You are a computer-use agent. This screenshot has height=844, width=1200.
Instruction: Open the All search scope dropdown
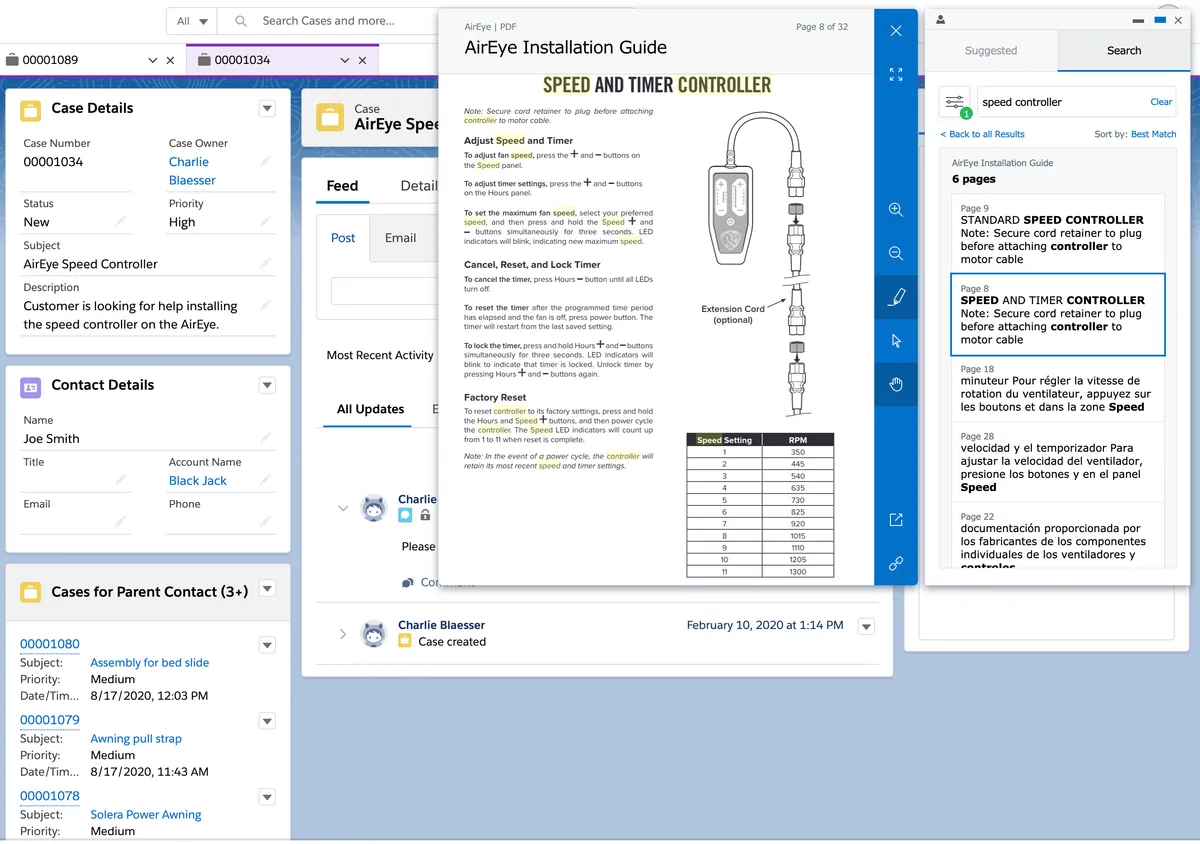pyautogui.click(x=192, y=20)
